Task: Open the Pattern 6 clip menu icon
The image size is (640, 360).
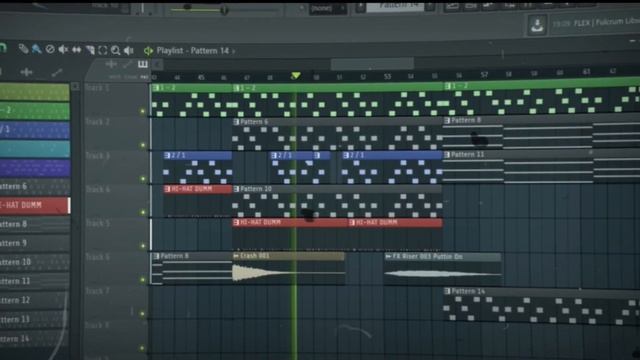Action: 236,122
